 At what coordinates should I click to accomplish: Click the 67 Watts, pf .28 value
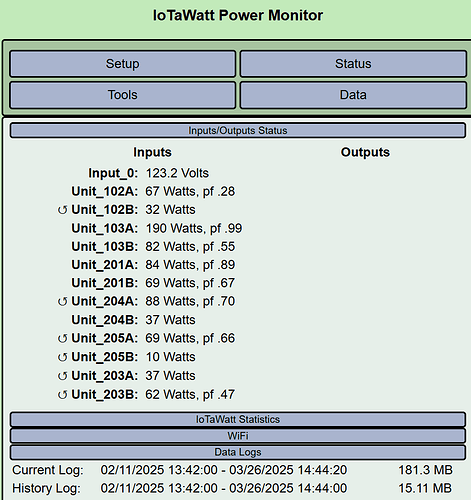click(190, 192)
